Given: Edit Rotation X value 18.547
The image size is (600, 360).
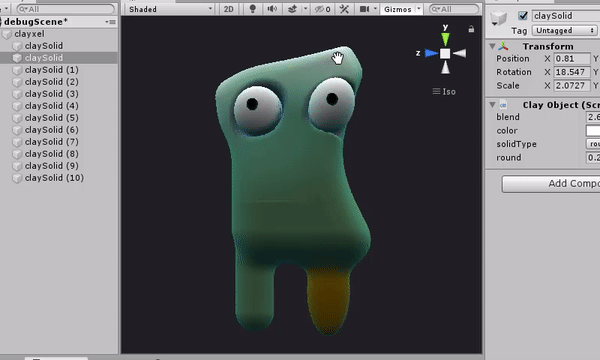Looking at the screenshot, I should pos(572,72).
